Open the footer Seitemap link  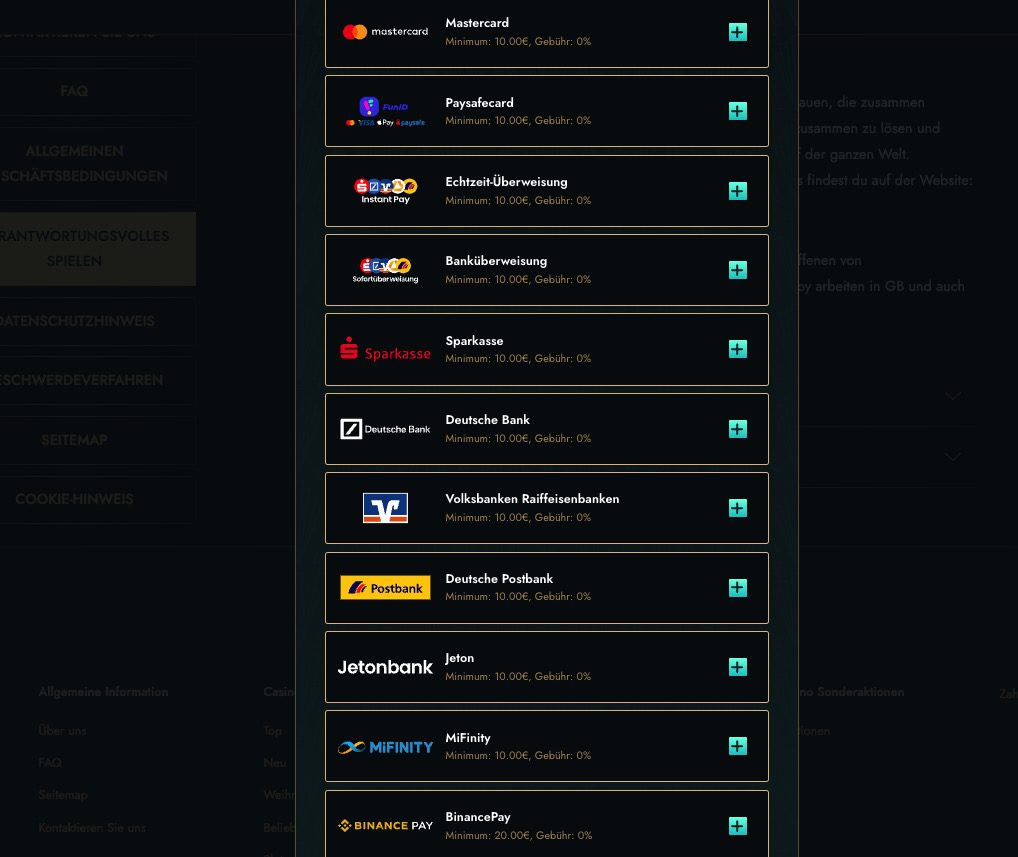pos(63,795)
